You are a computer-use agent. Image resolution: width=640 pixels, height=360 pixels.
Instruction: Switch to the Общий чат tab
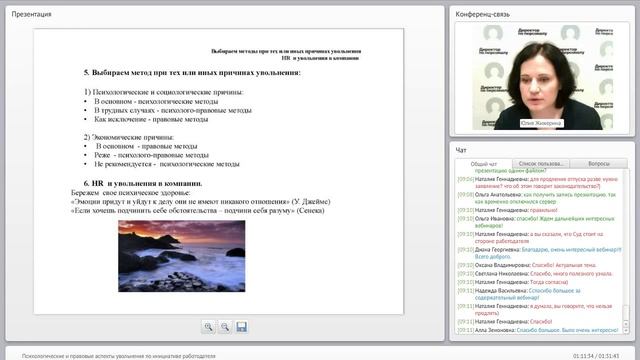484,164
